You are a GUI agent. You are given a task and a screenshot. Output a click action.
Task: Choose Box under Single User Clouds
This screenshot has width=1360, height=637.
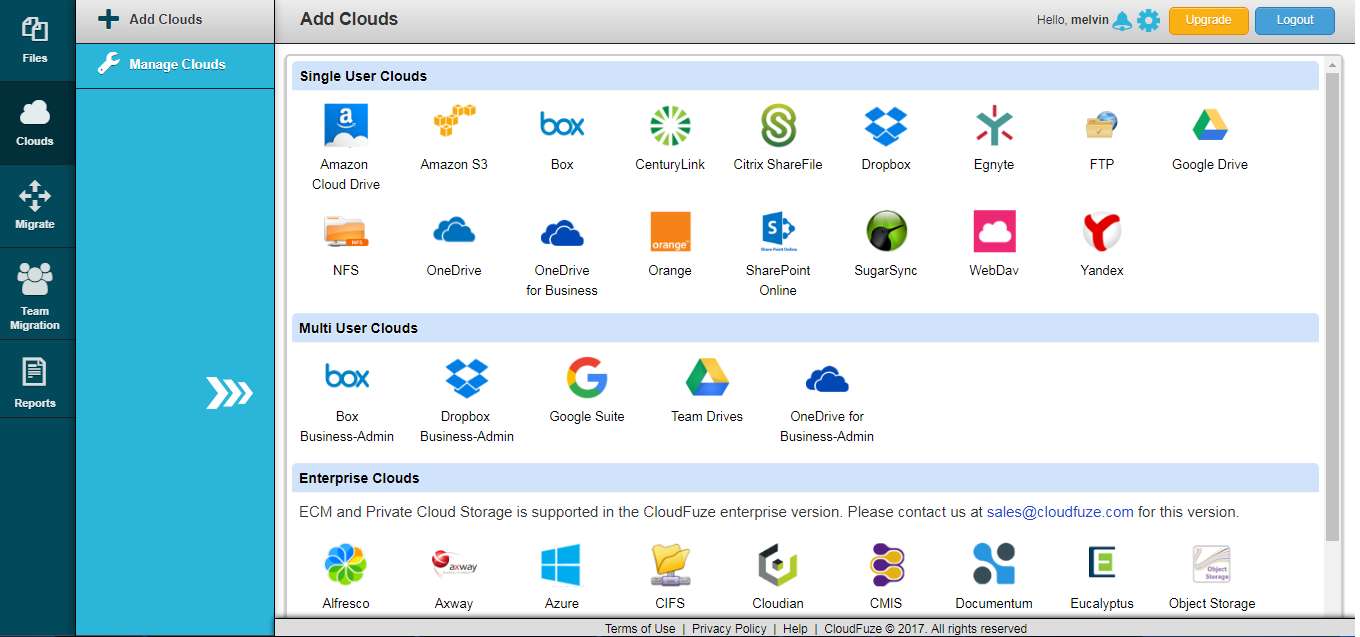[562, 126]
